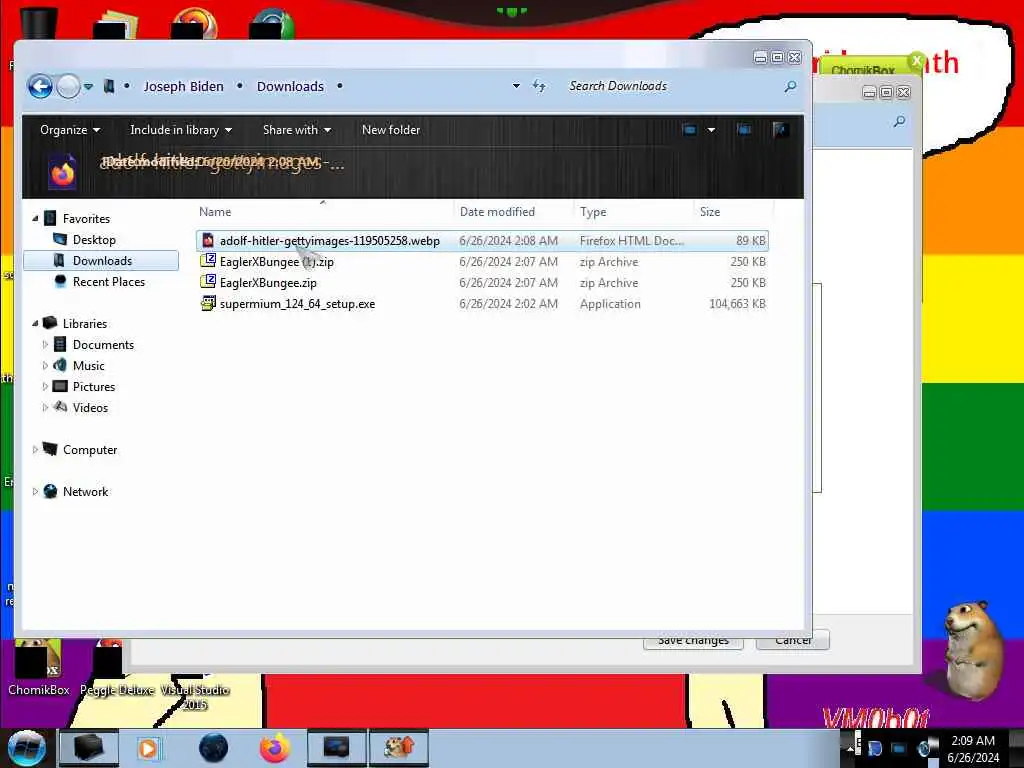Create a New folder from the toolbar
The height and width of the screenshot is (768, 1024).
(391, 130)
